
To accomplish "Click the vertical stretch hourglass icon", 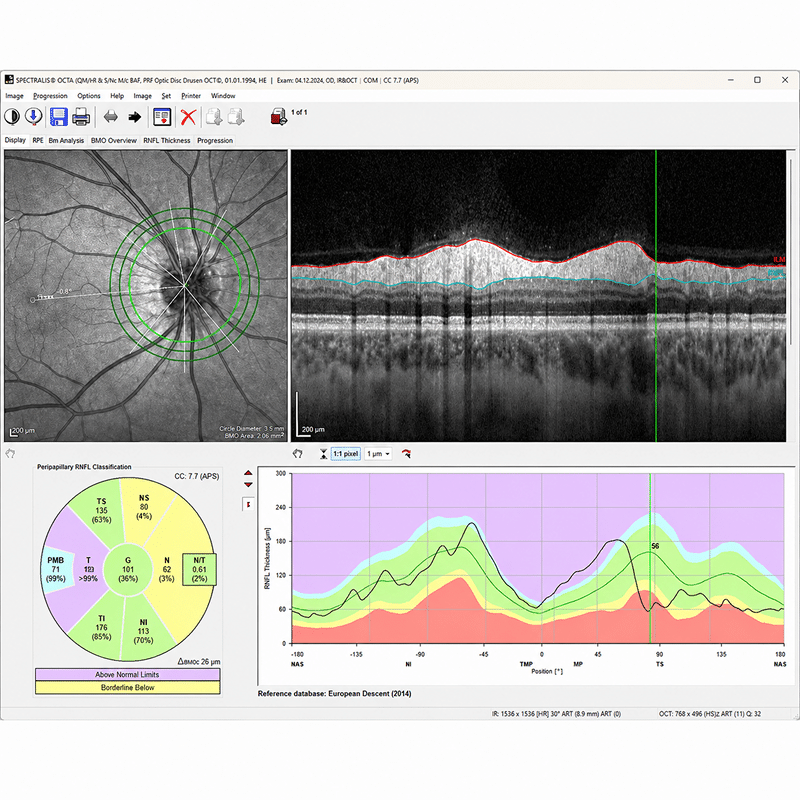I will 323,454.
